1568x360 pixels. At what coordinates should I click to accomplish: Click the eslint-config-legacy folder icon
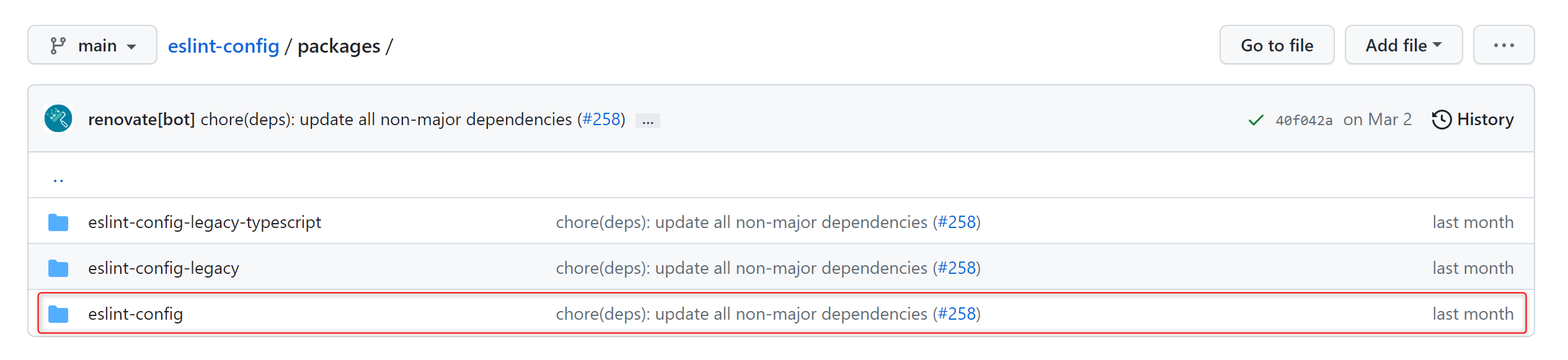point(58,268)
